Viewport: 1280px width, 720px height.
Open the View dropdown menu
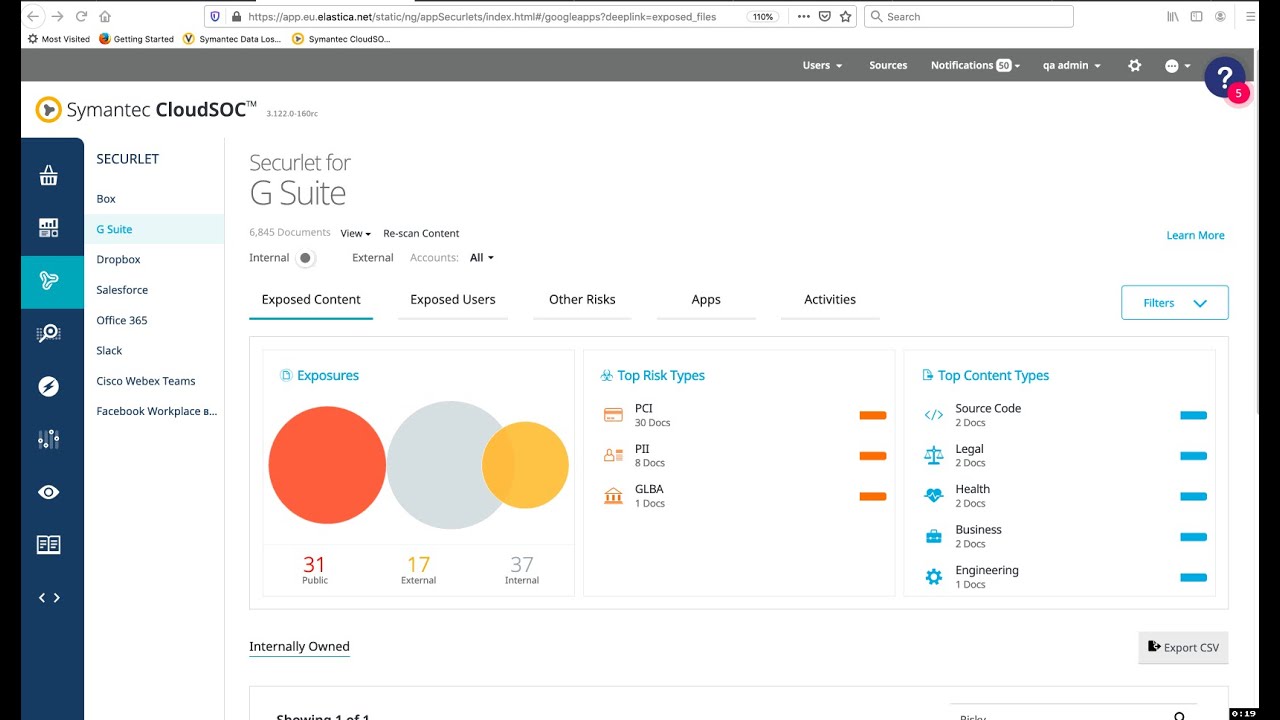click(x=355, y=234)
